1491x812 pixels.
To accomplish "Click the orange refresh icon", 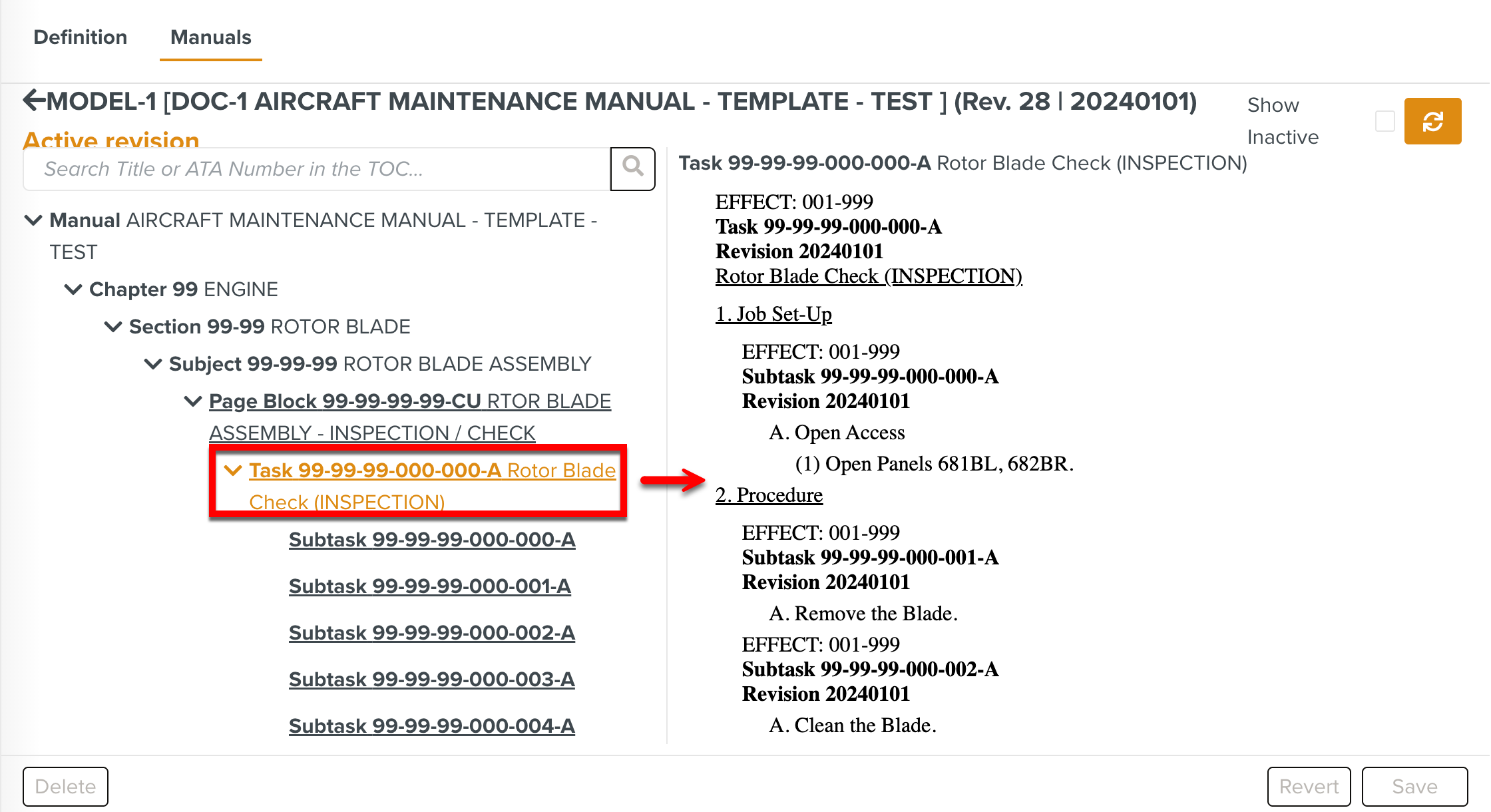I will click(x=1433, y=121).
